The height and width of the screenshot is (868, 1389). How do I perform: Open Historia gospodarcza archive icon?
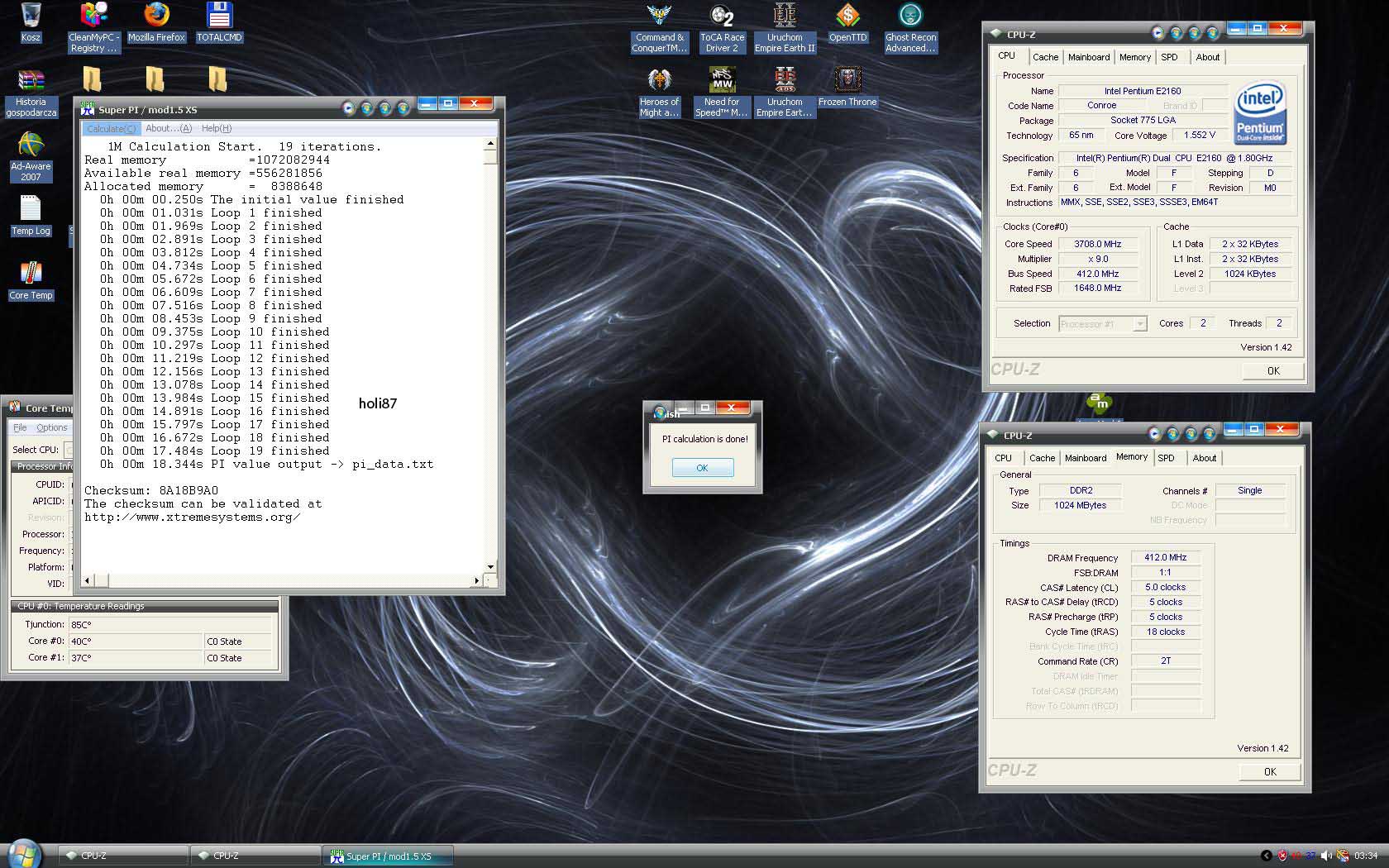[31, 93]
